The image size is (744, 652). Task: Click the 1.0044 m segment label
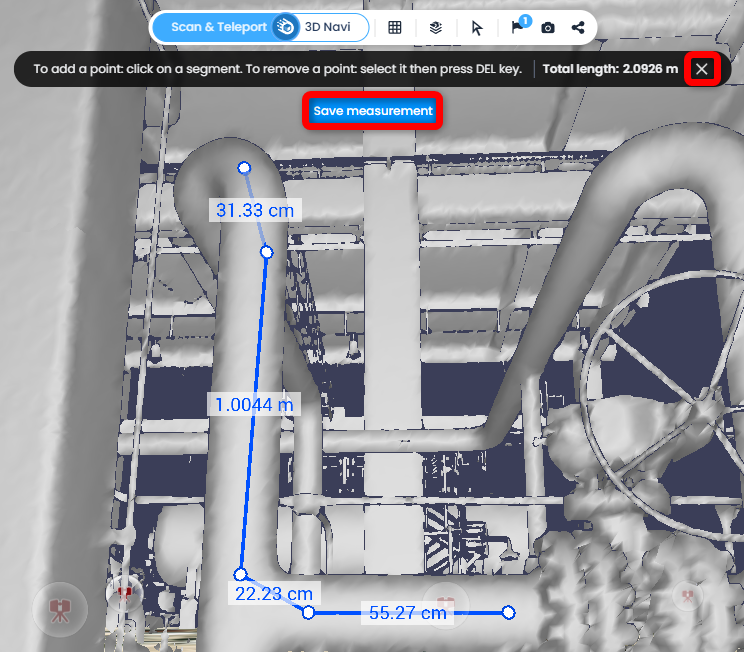pos(254,405)
